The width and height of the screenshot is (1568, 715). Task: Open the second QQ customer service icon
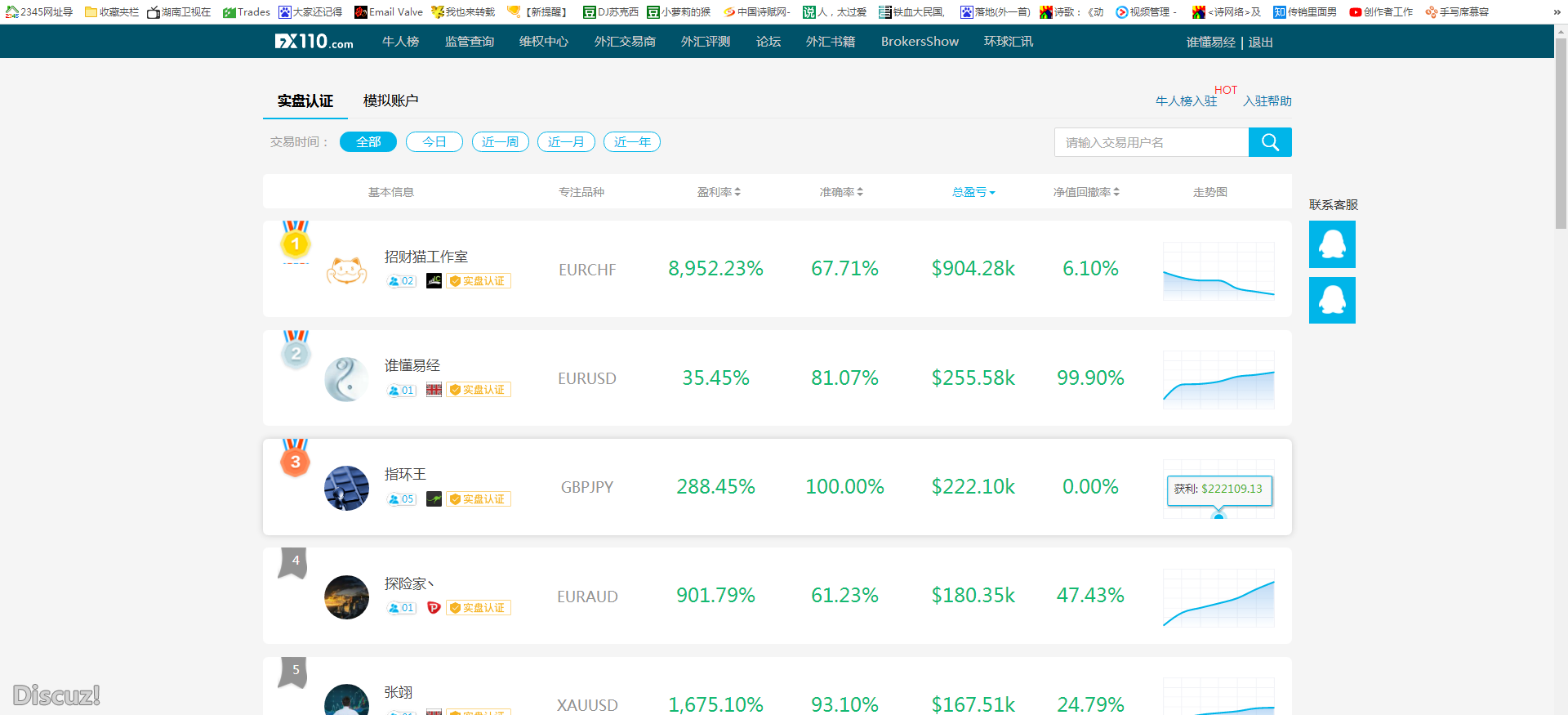pyautogui.click(x=1332, y=300)
